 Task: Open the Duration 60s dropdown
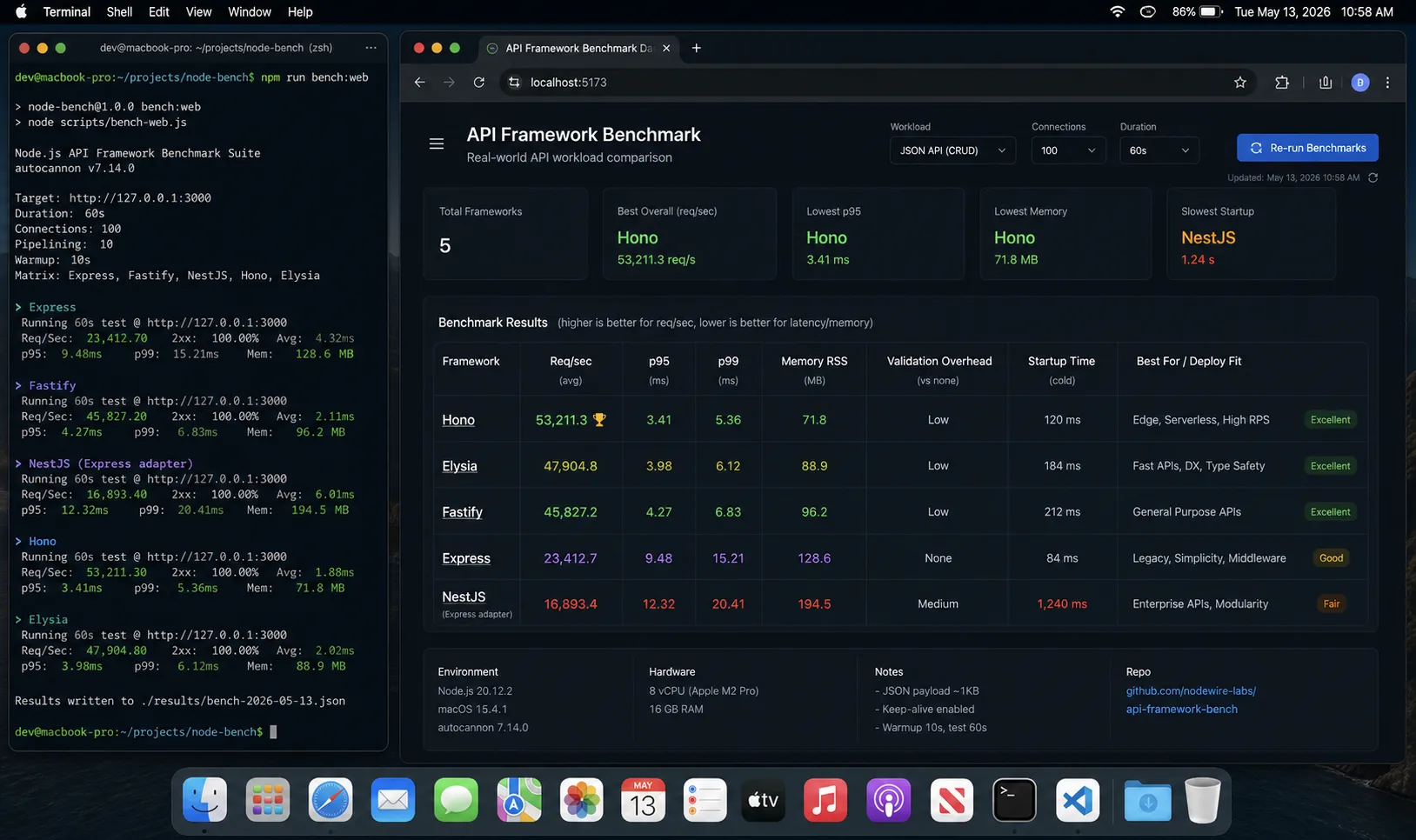[1159, 150]
